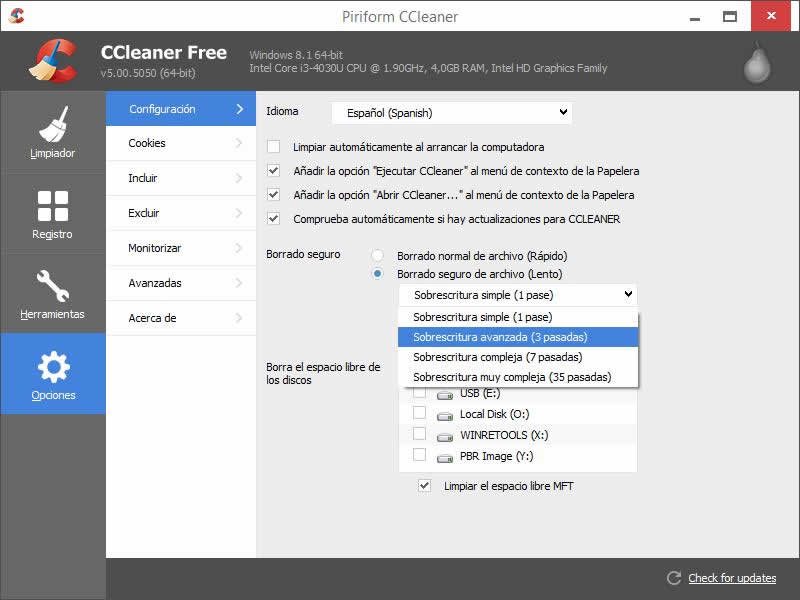The image size is (800, 600).
Task: Open the Incluir tab
Action: tap(181, 178)
